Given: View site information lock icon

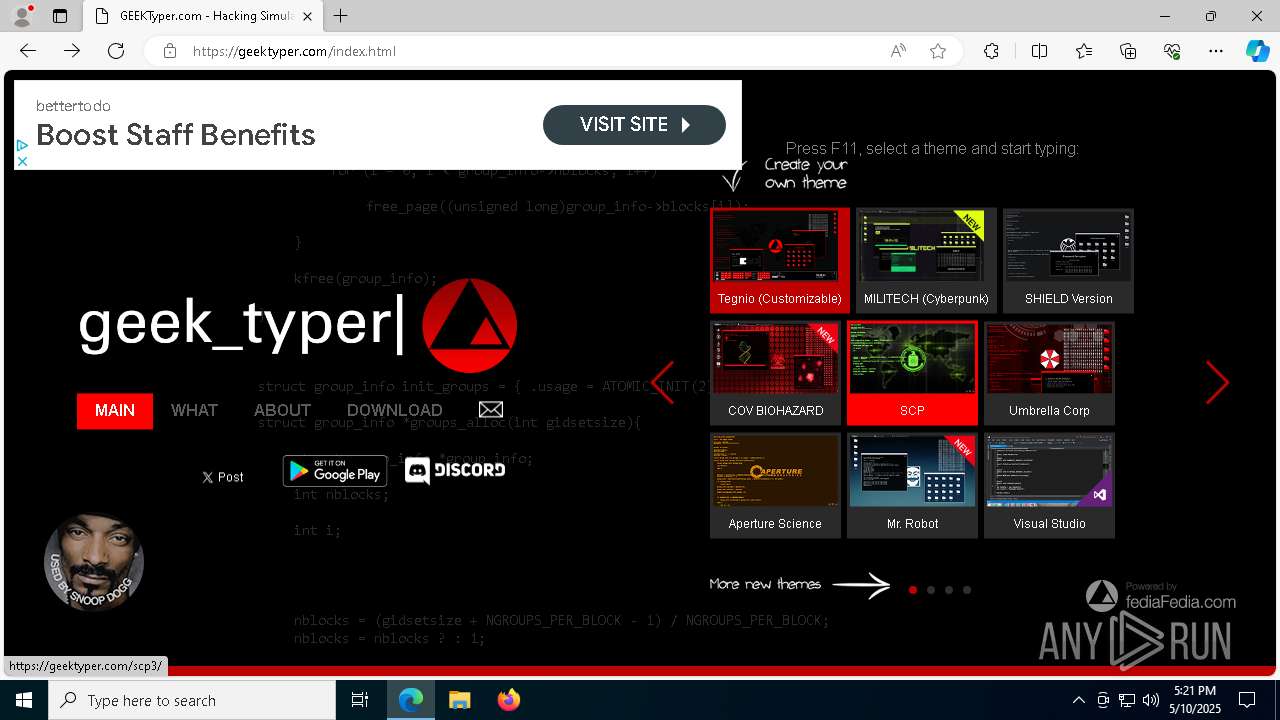Looking at the screenshot, I should pos(170,51).
